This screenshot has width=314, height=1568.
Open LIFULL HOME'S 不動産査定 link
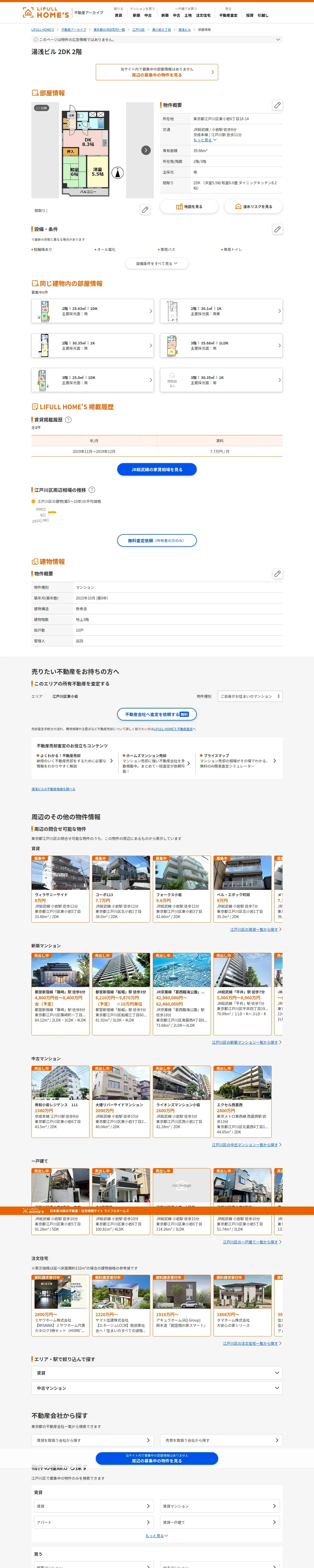point(173,729)
